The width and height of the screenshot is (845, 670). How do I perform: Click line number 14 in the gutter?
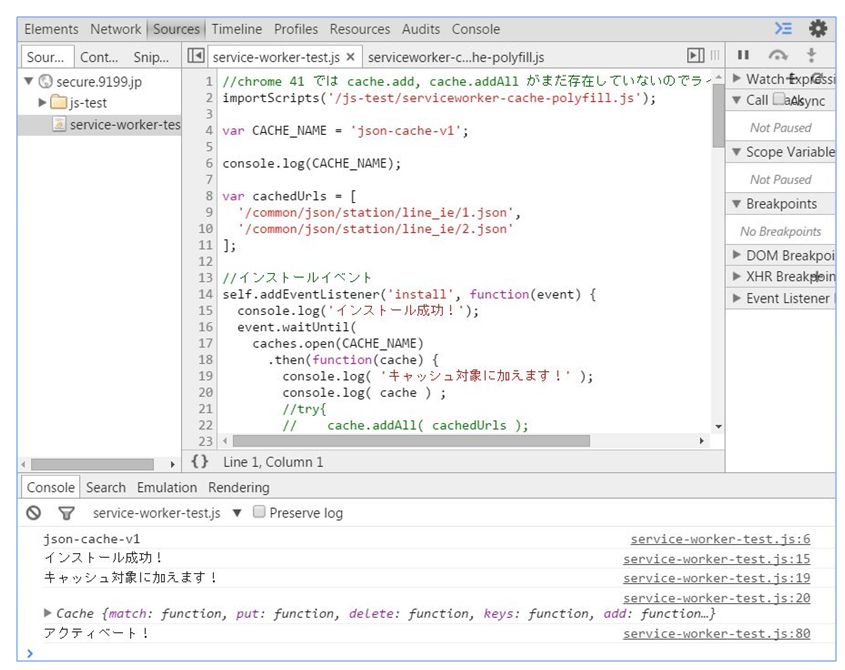click(x=205, y=294)
